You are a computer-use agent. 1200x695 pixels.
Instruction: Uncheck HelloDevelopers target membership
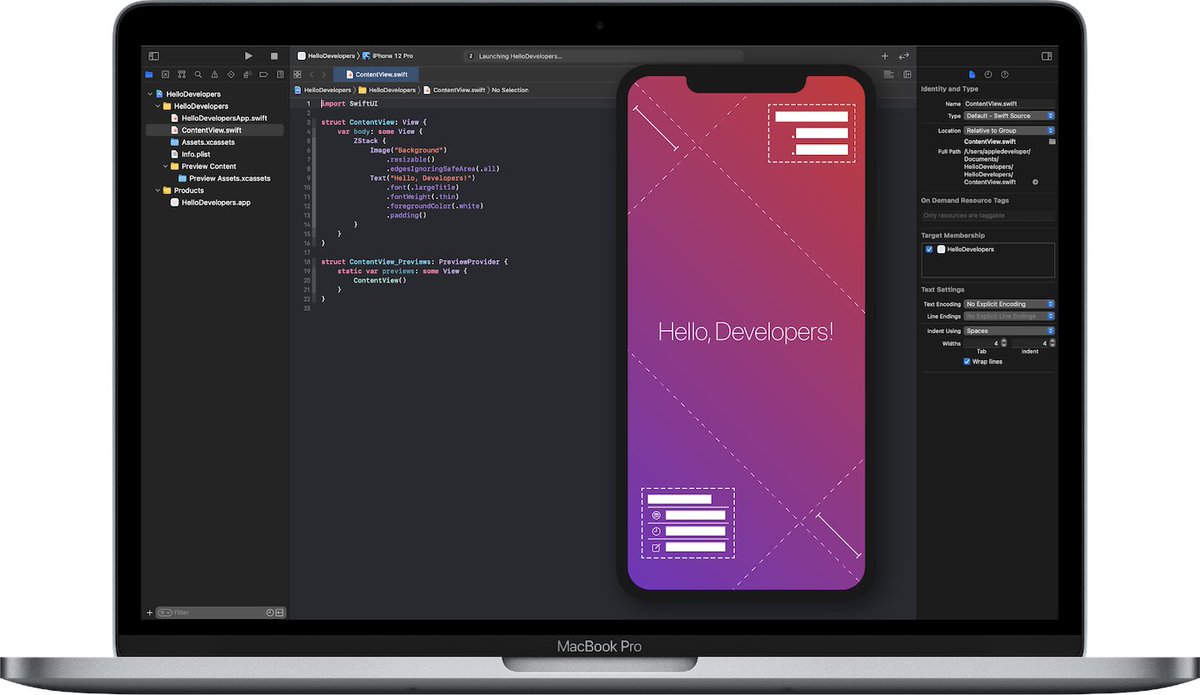(929, 250)
